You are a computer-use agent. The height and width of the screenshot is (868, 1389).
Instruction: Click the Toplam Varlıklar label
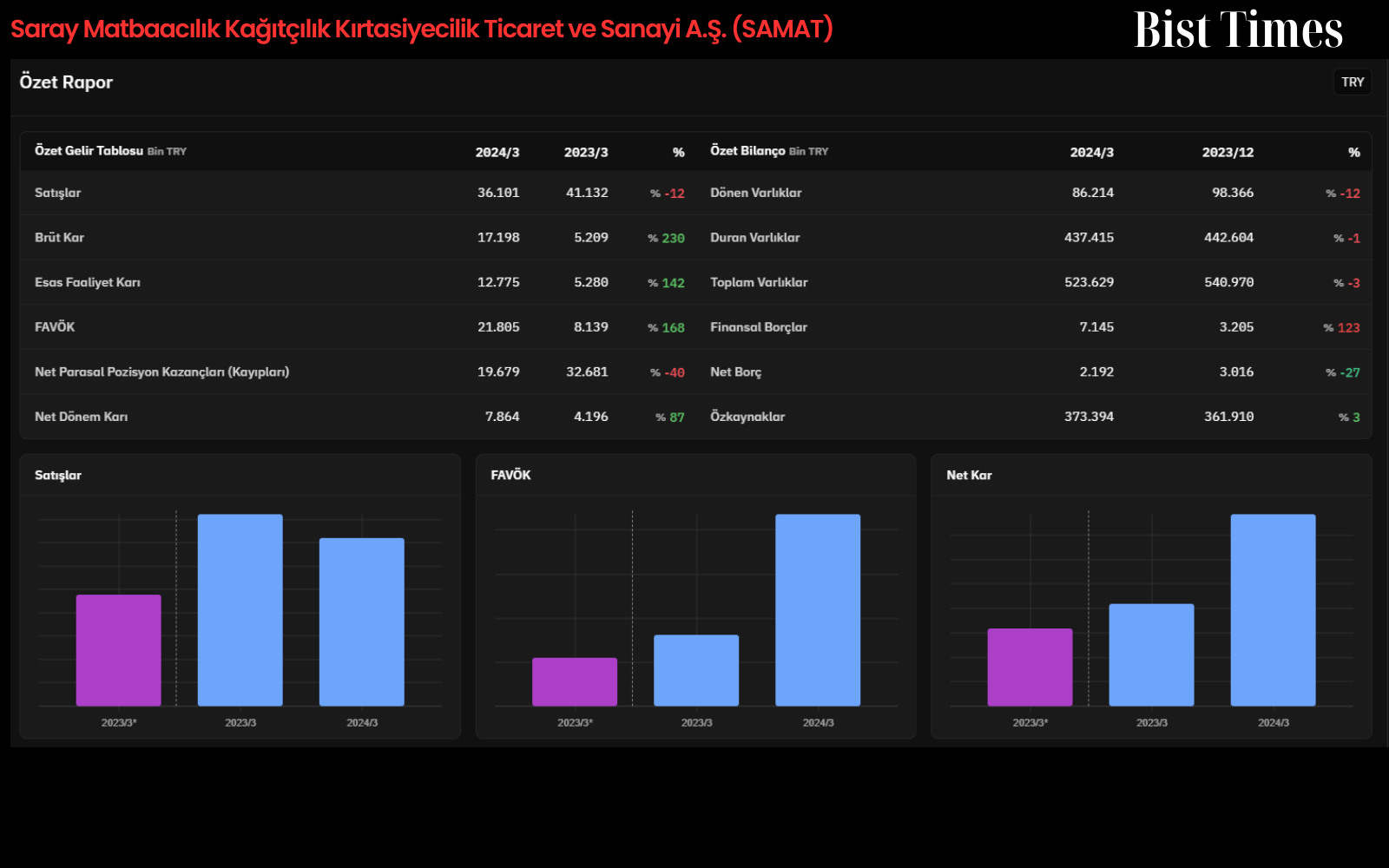[759, 282]
